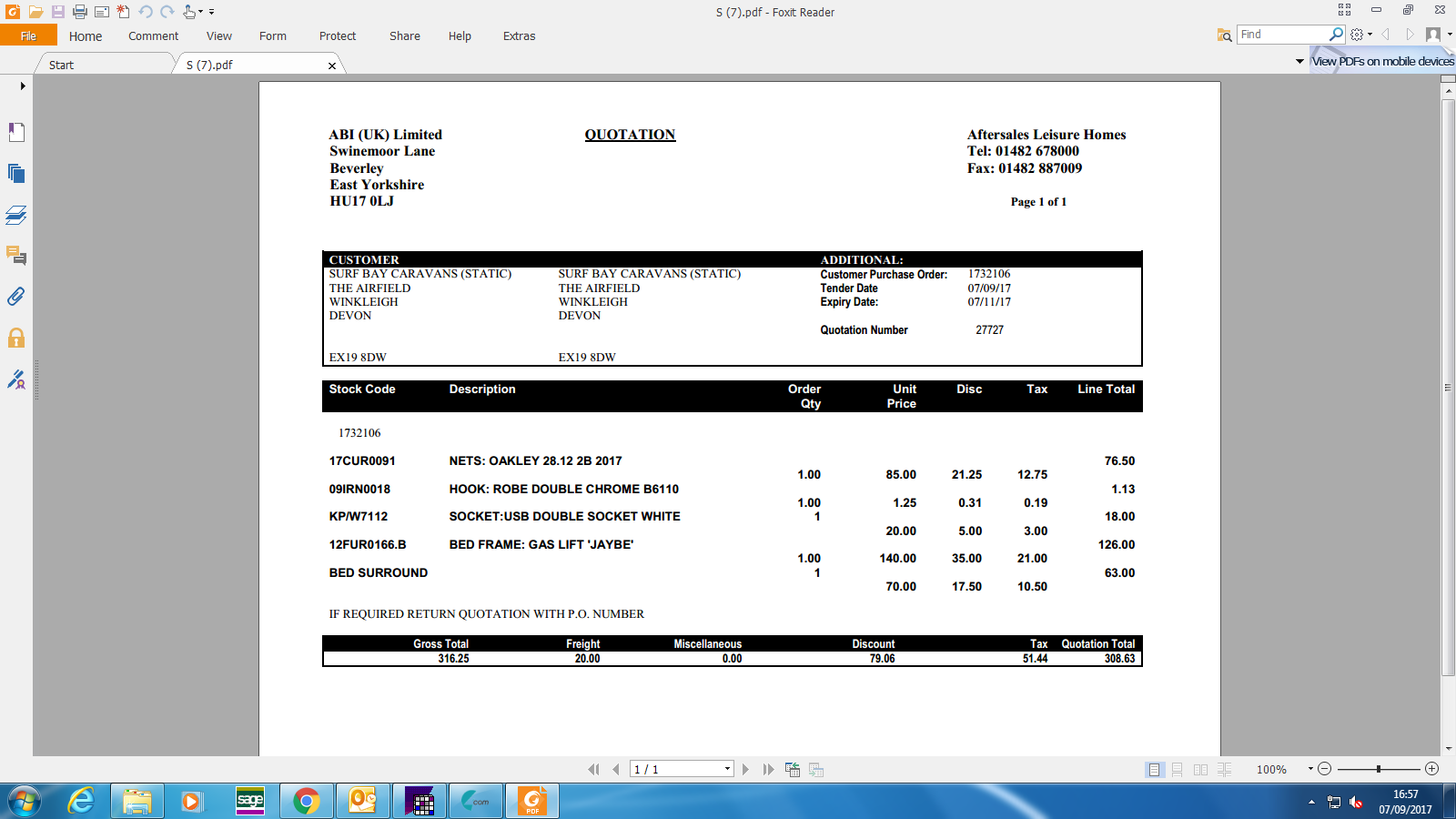The width and height of the screenshot is (1456, 819).
Task: Click the advanced folder search icon
Action: click(x=1224, y=35)
